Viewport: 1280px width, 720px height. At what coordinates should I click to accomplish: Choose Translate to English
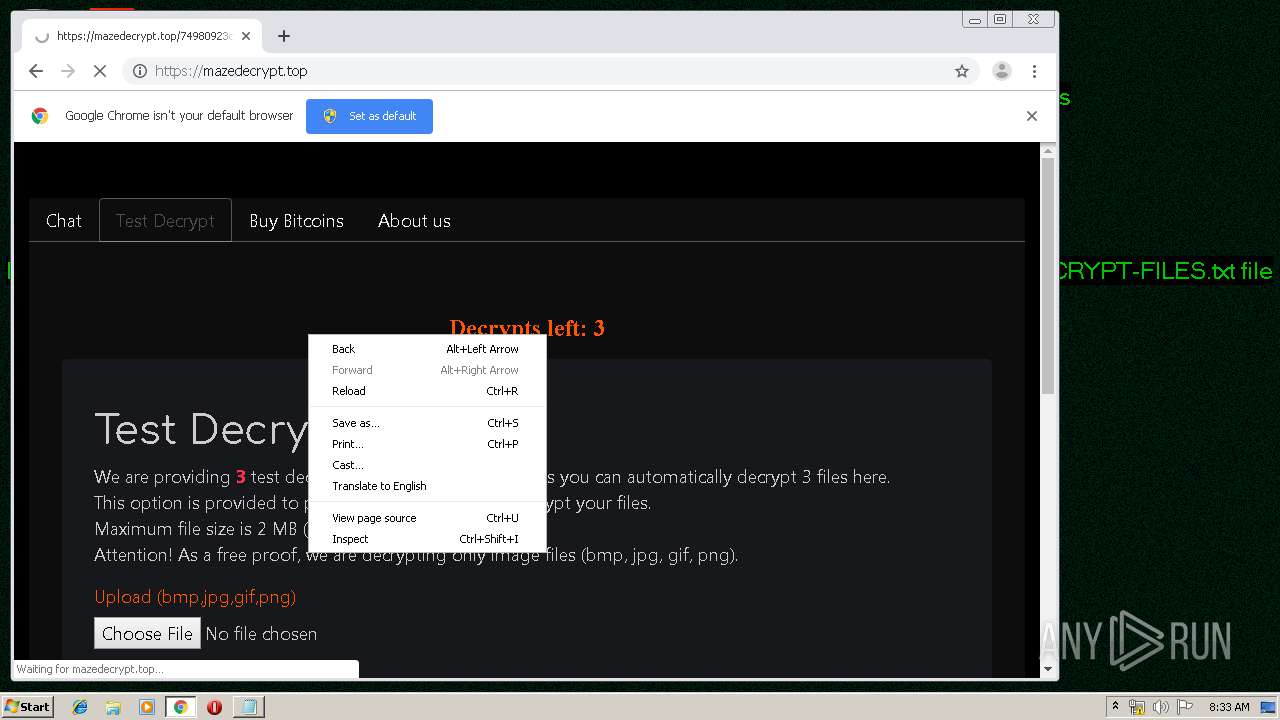[x=427, y=486]
